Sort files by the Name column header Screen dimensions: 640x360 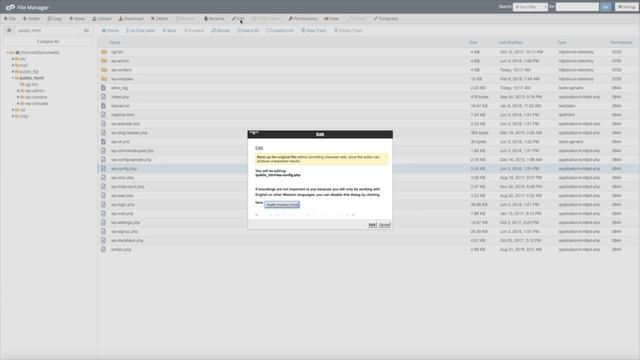coord(115,42)
